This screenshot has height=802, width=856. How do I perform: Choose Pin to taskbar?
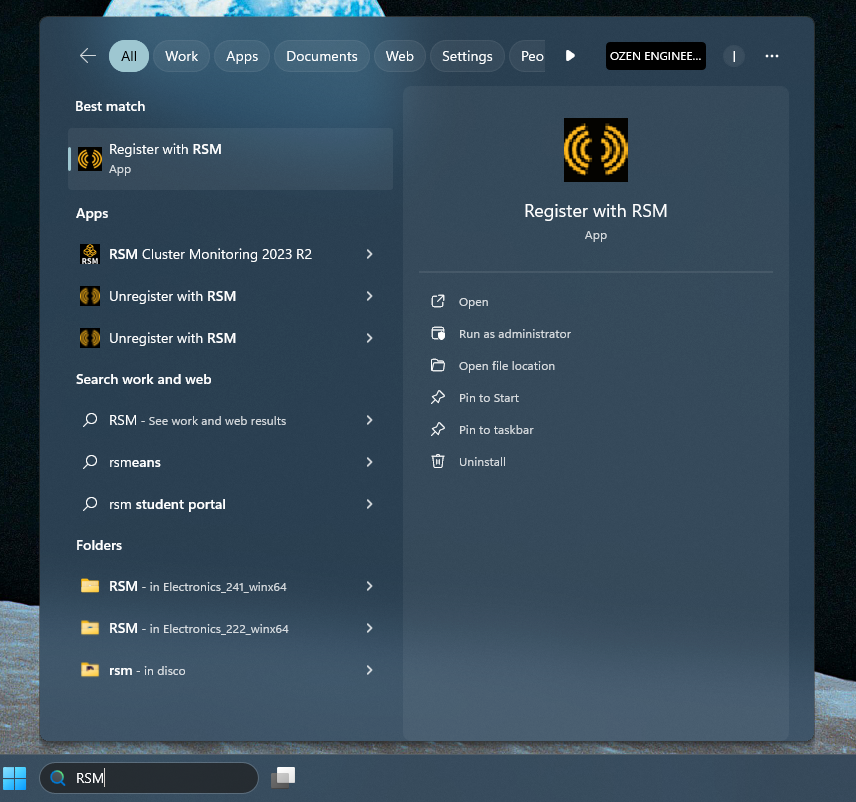click(x=496, y=430)
